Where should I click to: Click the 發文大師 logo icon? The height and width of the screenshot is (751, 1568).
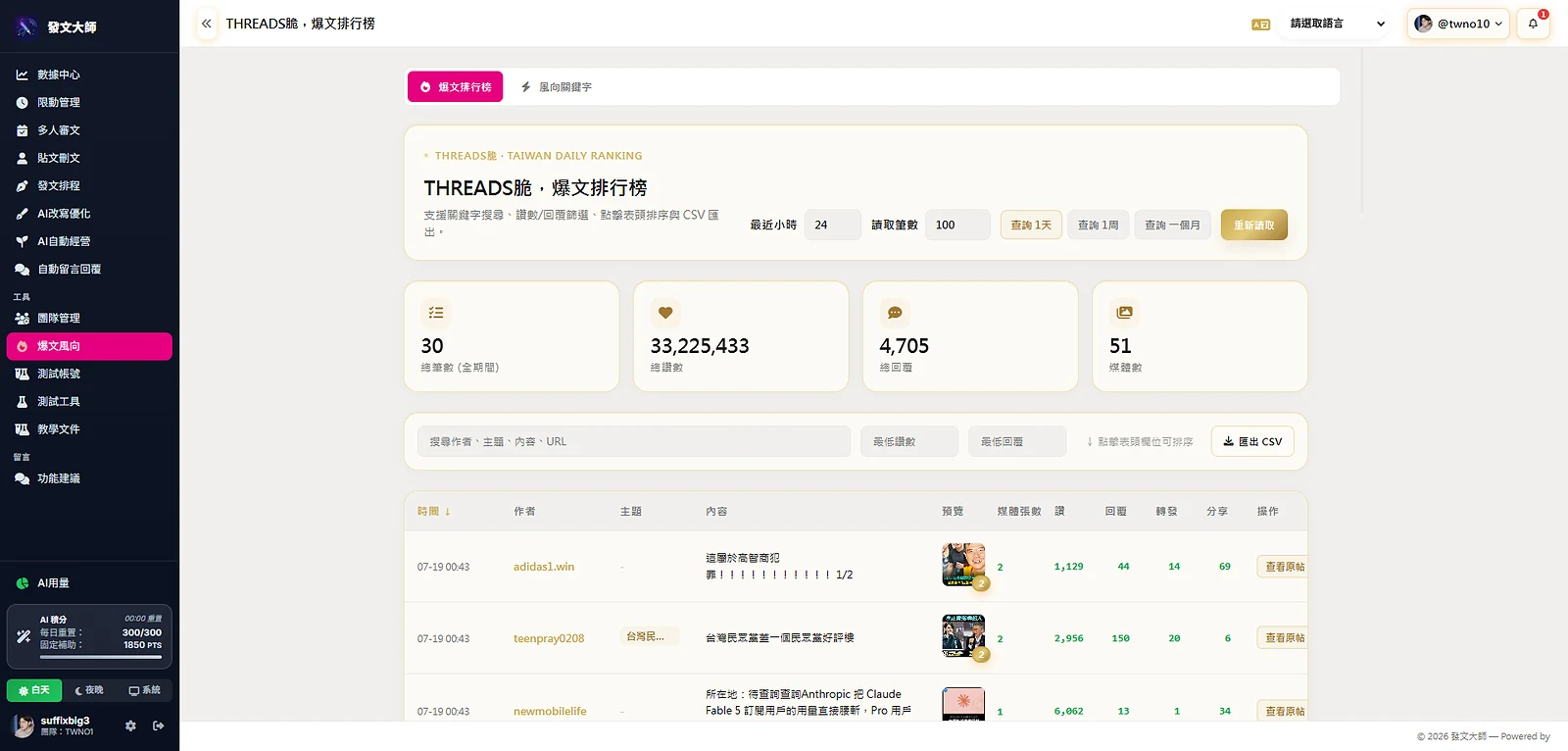tap(25, 26)
